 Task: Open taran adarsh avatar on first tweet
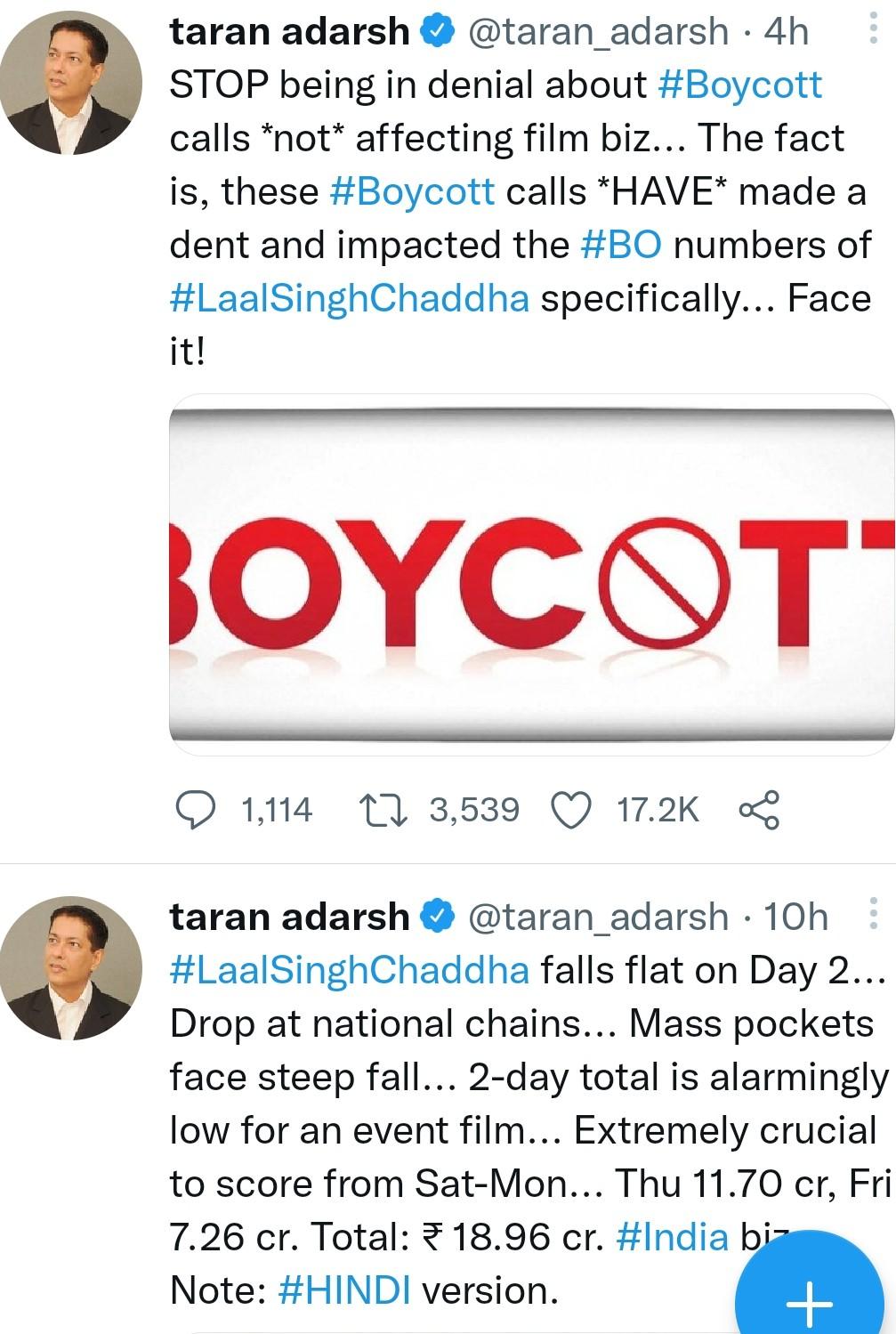point(70,84)
